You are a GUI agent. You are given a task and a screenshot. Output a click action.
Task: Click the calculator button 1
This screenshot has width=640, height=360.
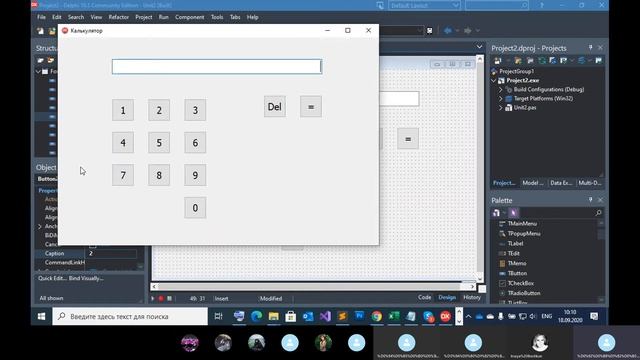point(123,110)
